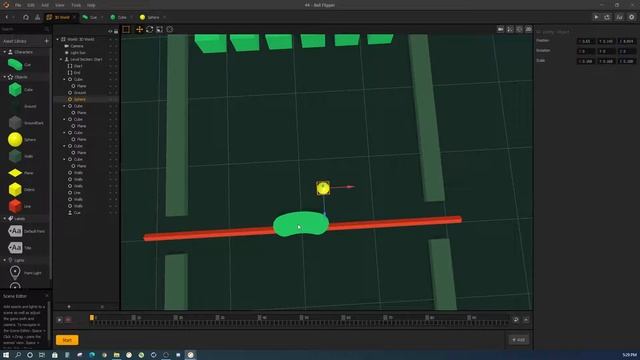The image size is (640, 360).
Task: Open the Tools menu
Action: click(x=76, y=5)
